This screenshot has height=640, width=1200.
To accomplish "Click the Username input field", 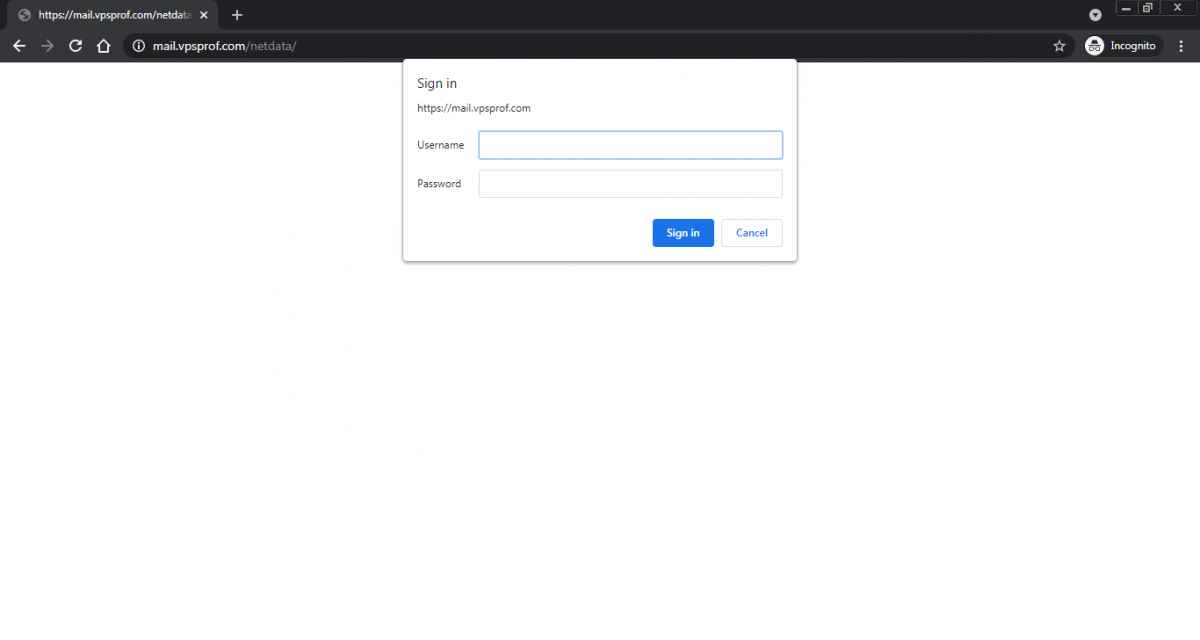I will coord(630,145).
